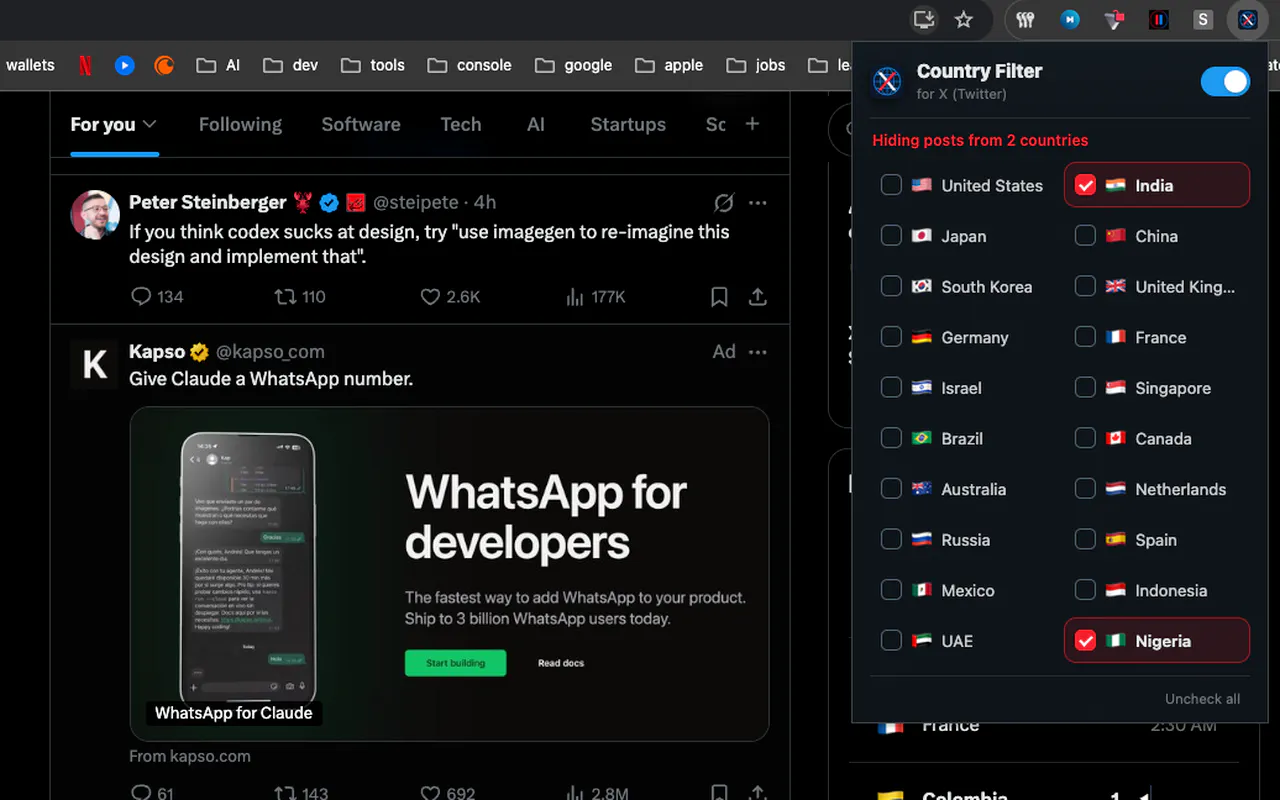Like Peter Steinberger's post
Viewport: 1280px width, 800px height.
coord(450,297)
